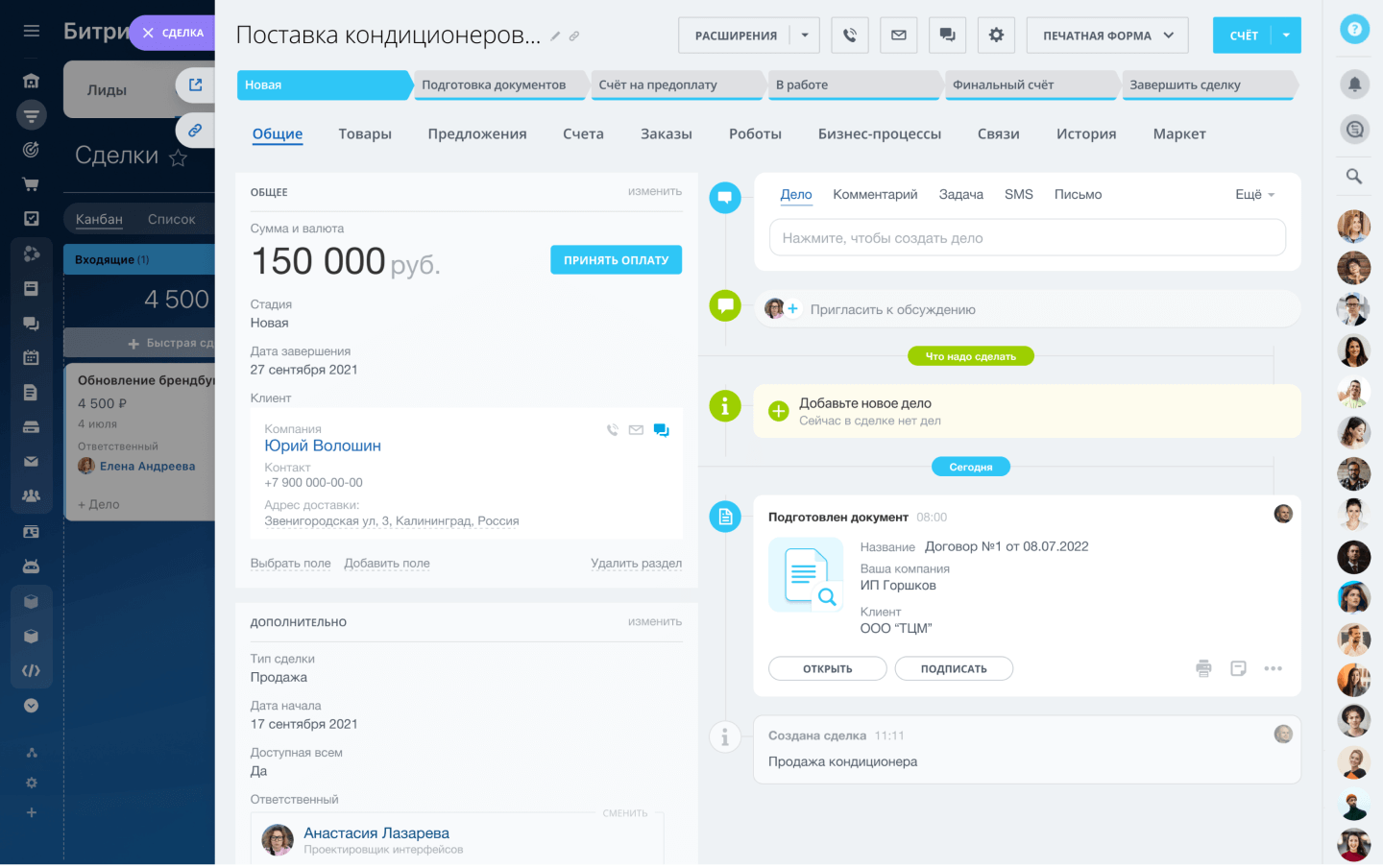
Task: Click the phone call icon in the deal toolbar
Action: click(849, 35)
